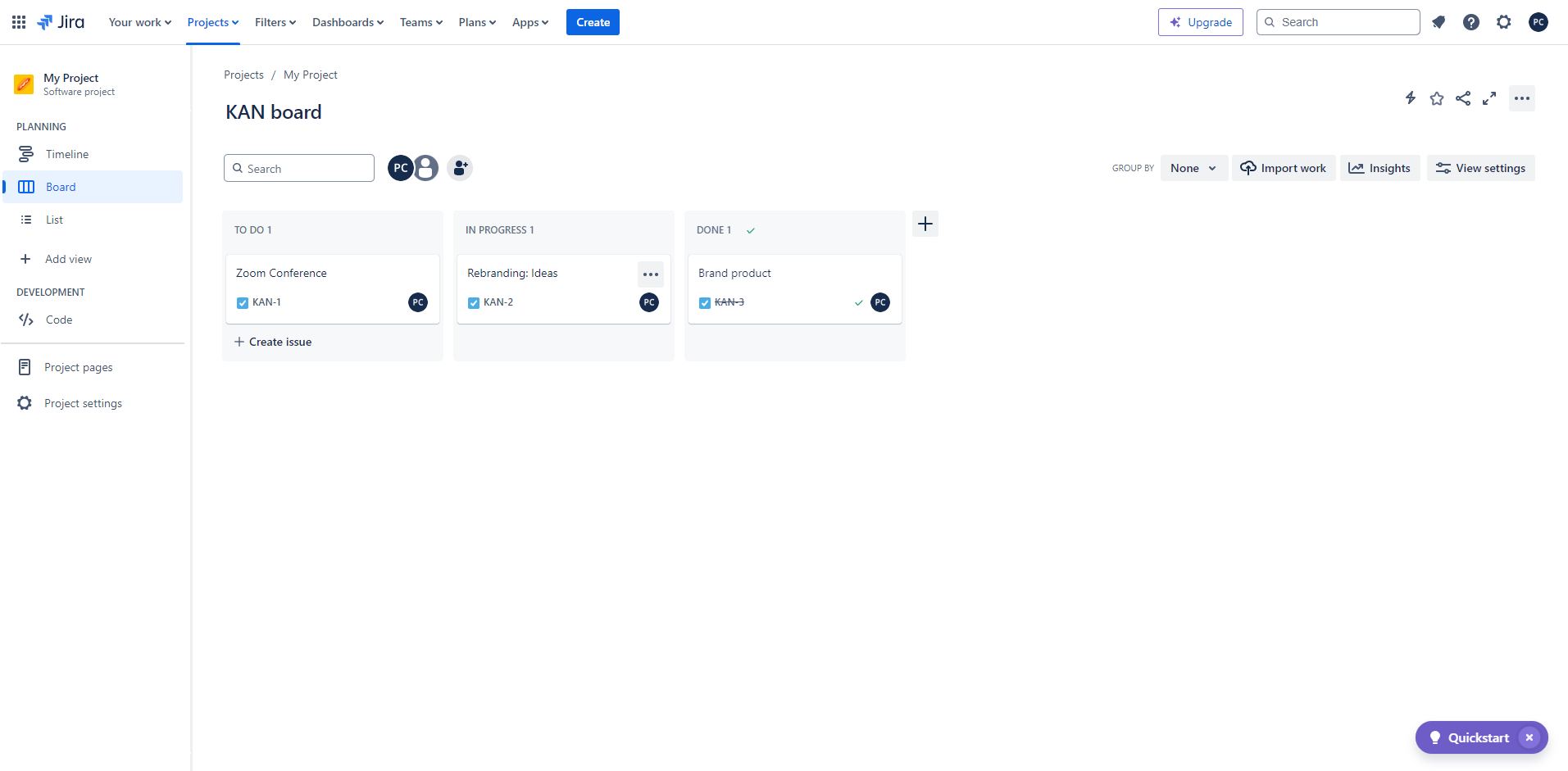Click the Projects breadcrumb link

click(243, 75)
